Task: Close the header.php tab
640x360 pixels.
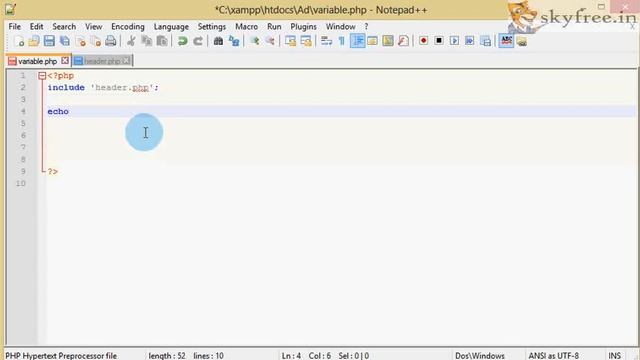Action: (x=126, y=61)
